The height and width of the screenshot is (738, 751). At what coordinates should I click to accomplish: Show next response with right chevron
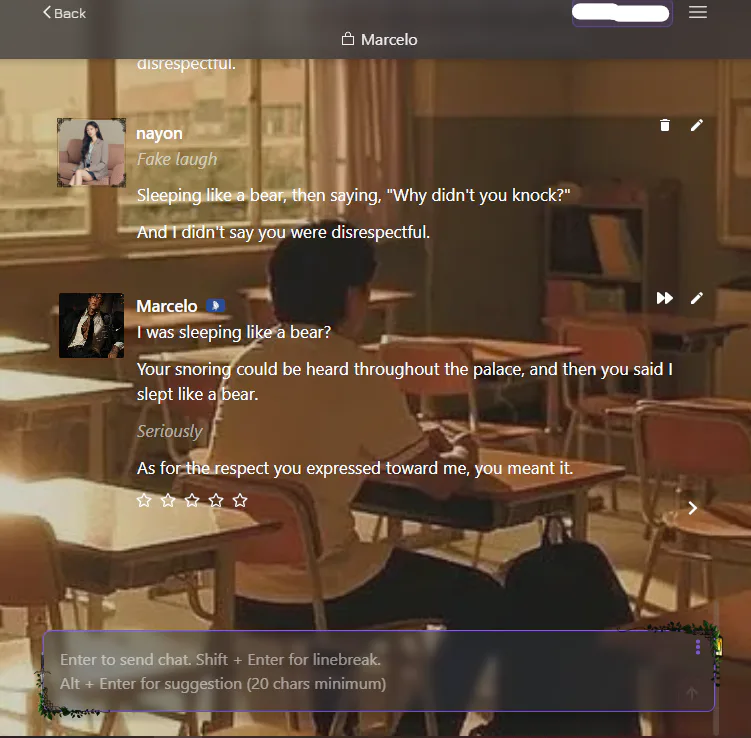click(x=692, y=508)
